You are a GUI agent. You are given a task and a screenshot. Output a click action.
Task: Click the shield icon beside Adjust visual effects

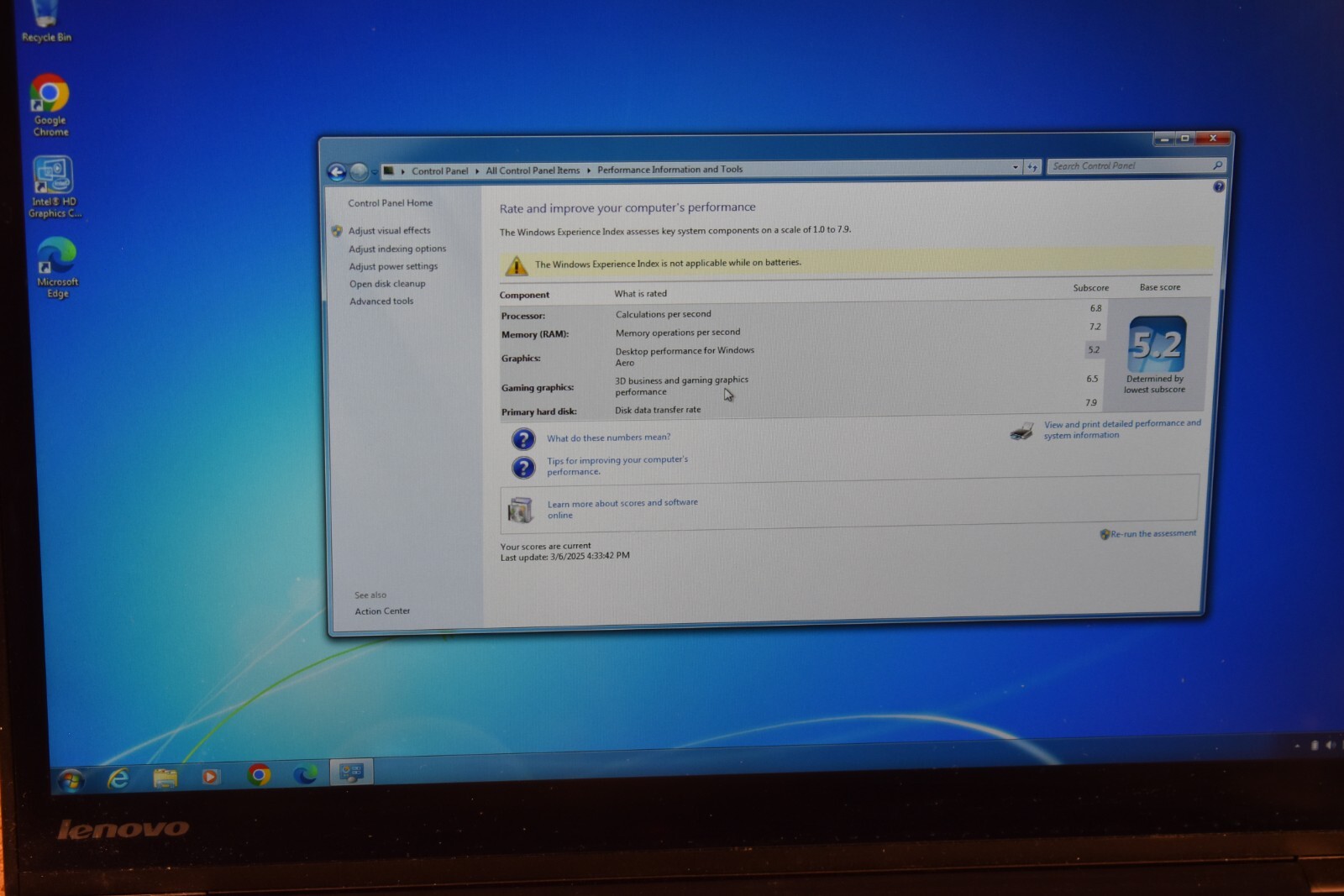337,231
